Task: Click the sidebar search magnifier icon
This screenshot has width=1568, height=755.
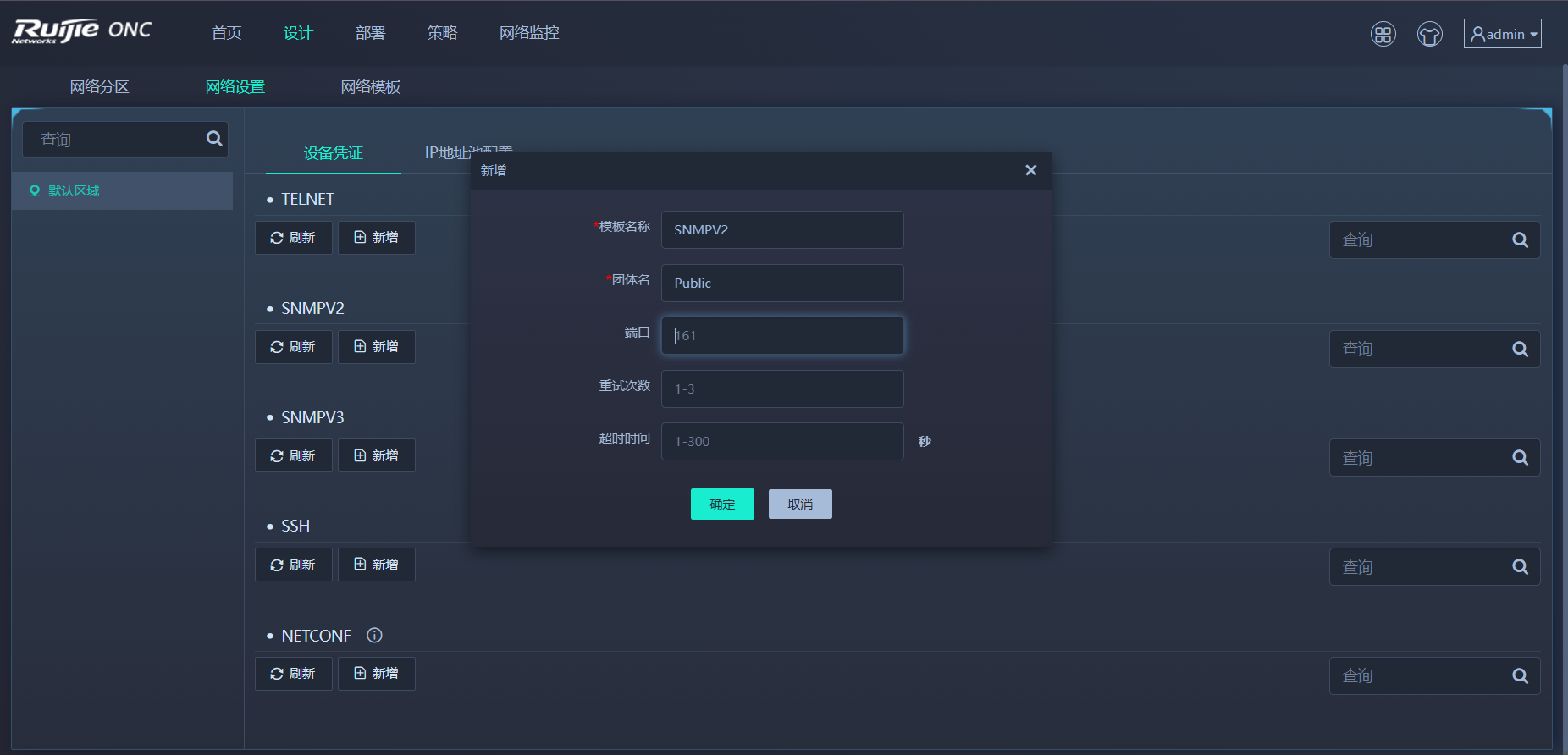Action: pyautogui.click(x=214, y=139)
